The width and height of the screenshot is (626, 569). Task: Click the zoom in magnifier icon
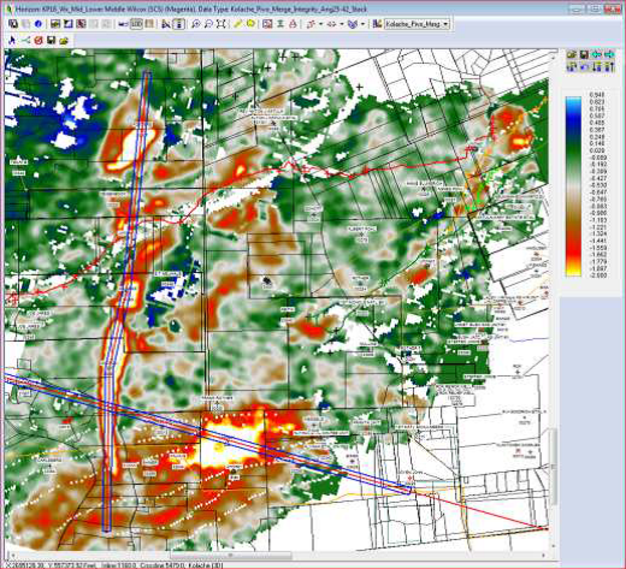tap(196, 24)
